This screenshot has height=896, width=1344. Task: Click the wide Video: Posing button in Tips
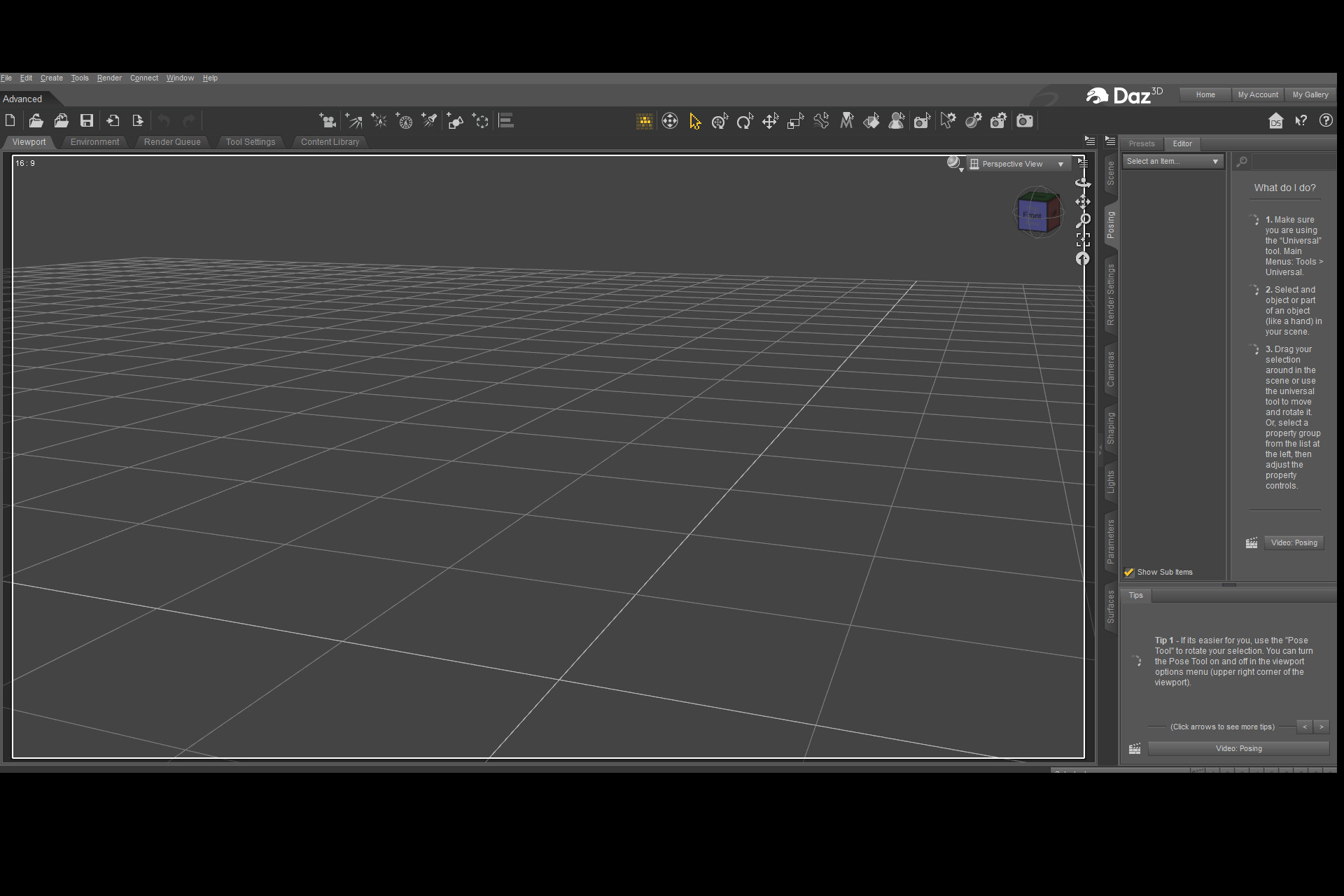point(1238,748)
